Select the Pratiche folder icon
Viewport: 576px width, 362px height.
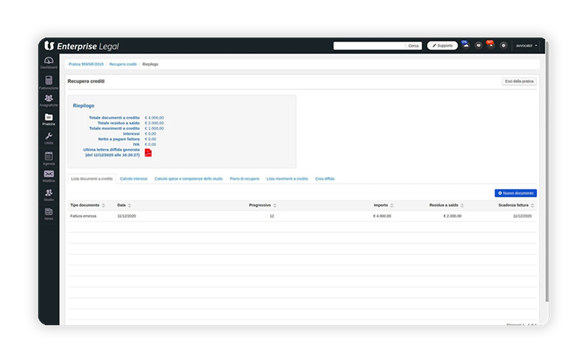coord(48,119)
